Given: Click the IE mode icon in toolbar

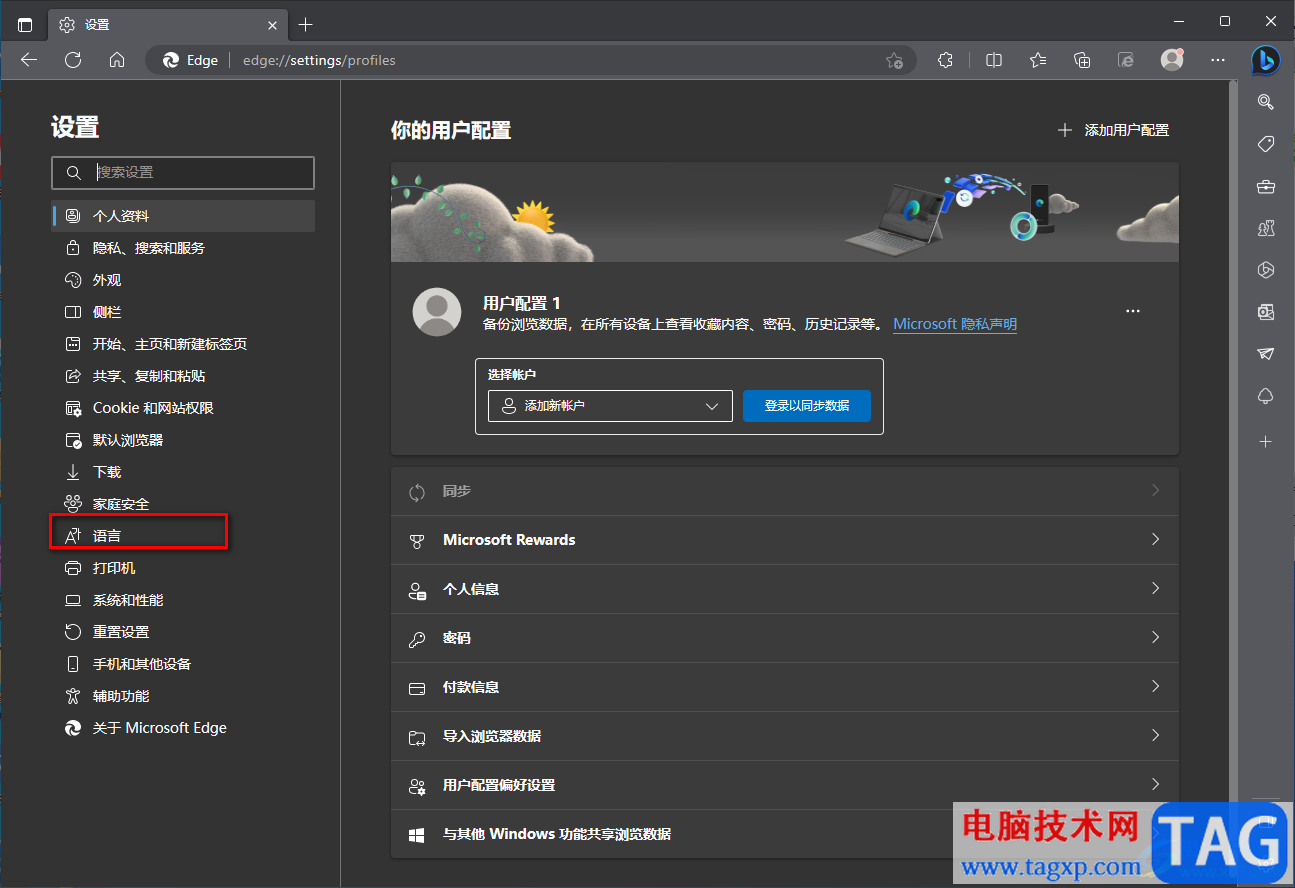Looking at the screenshot, I should 1126,60.
